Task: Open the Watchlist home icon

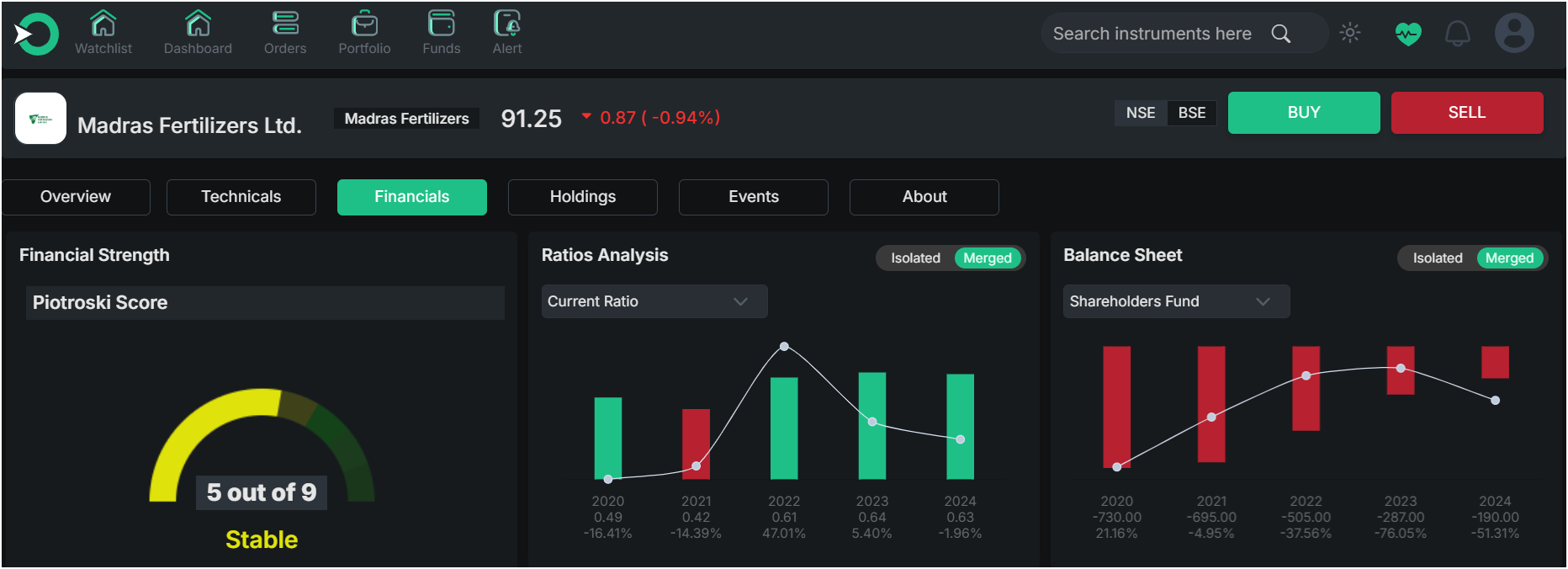Action: click(x=103, y=23)
